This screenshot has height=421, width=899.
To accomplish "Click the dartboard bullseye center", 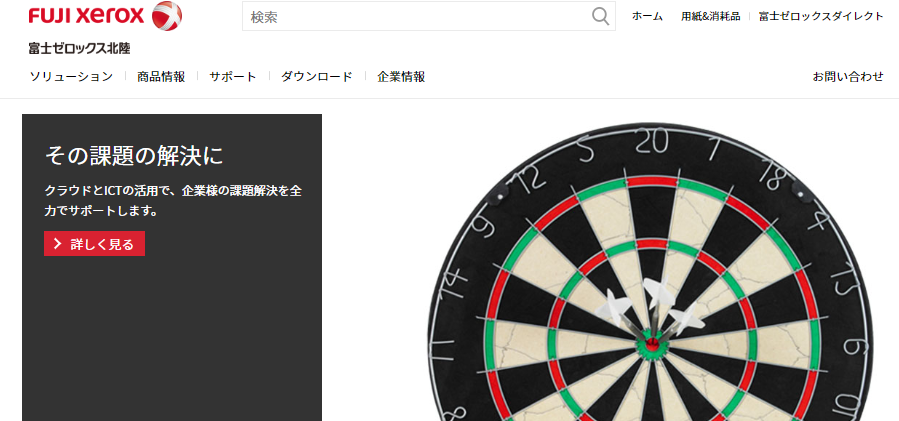I will (x=652, y=344).
